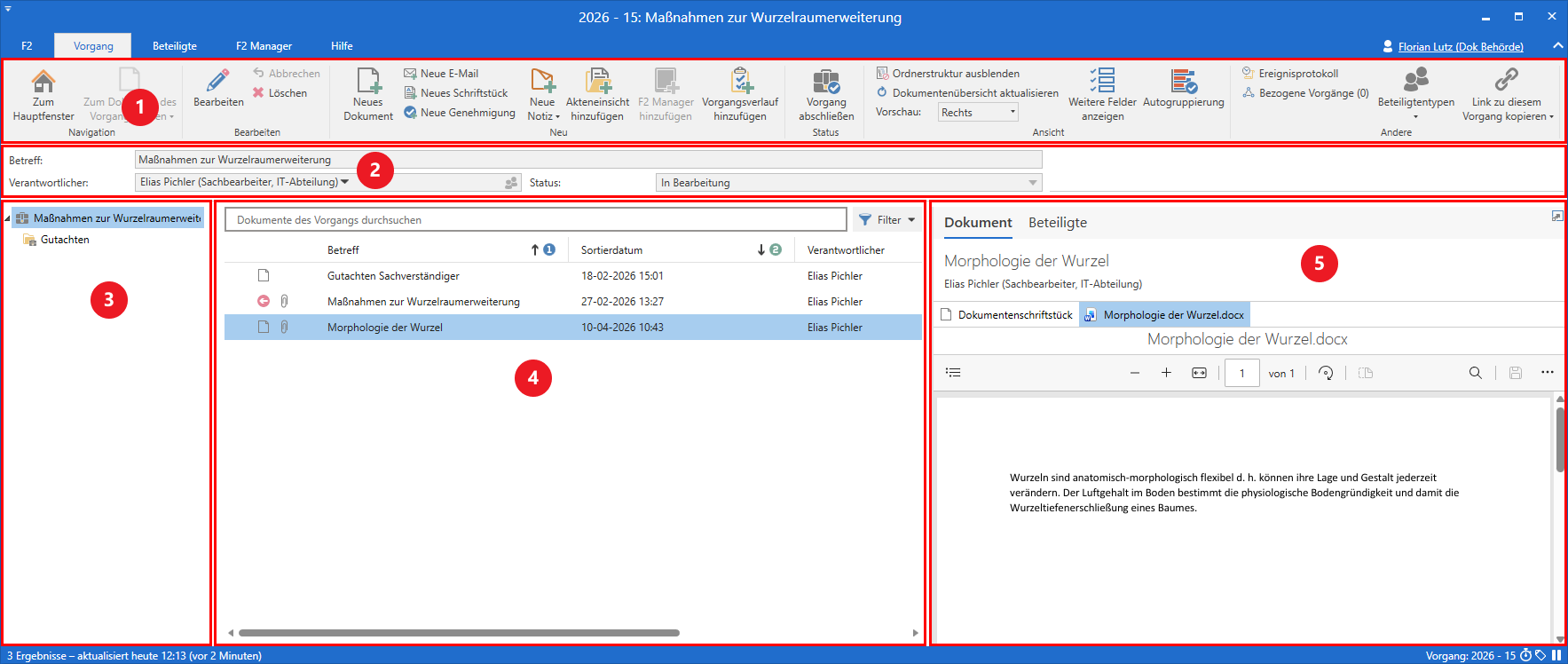Screen dimensions: 1568x664
Task: Select the Gutachten Sachverständiger document row
Action: (x=573, y=276)
